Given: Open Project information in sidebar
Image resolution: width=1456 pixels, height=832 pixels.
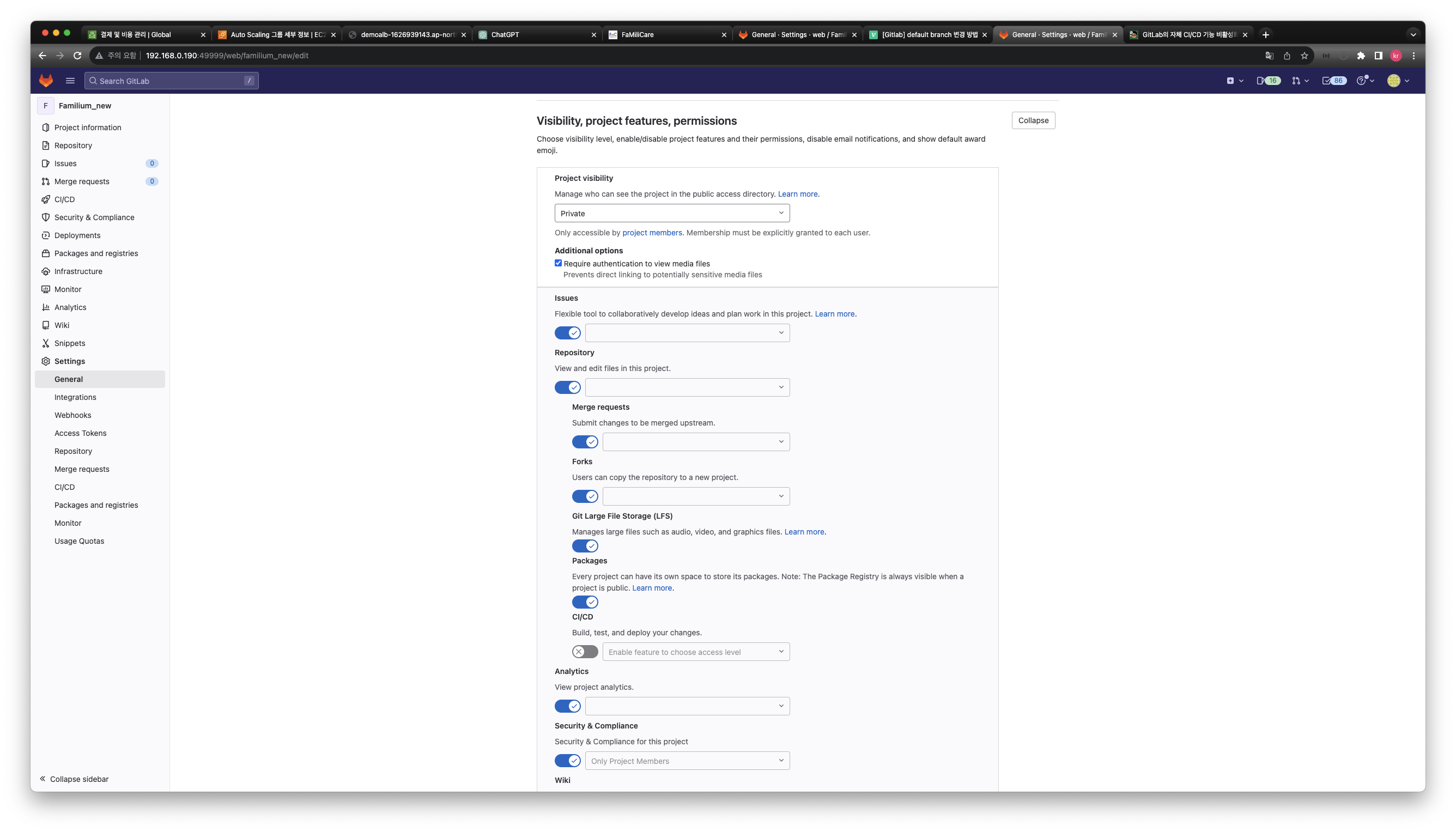Looking at the screenshot, I should click(99, 127).
